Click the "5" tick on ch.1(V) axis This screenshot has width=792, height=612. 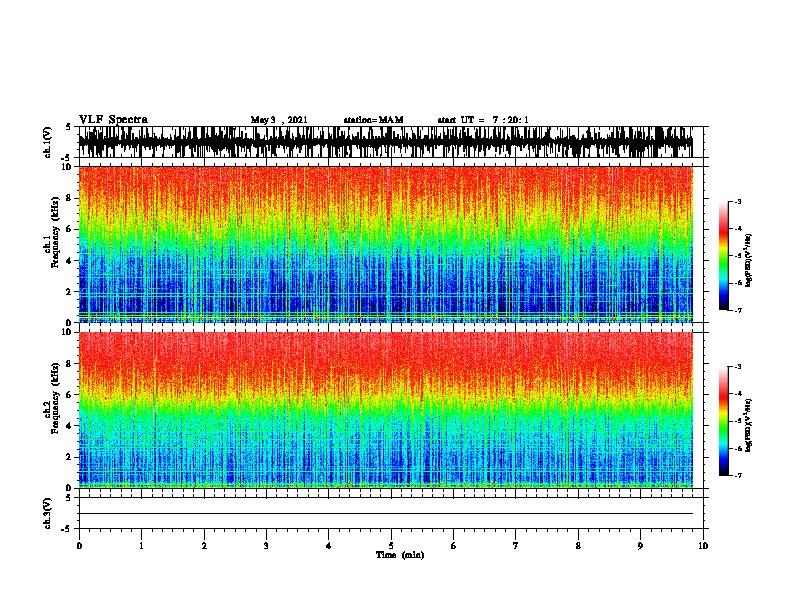click(69, 127)
